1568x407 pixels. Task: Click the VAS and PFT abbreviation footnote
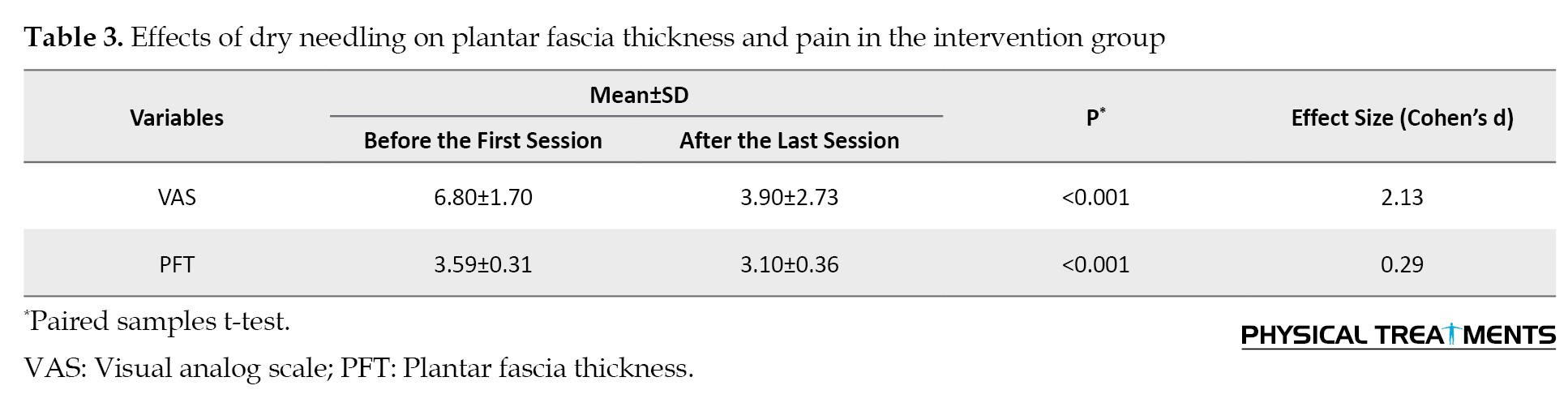point(359,368)
